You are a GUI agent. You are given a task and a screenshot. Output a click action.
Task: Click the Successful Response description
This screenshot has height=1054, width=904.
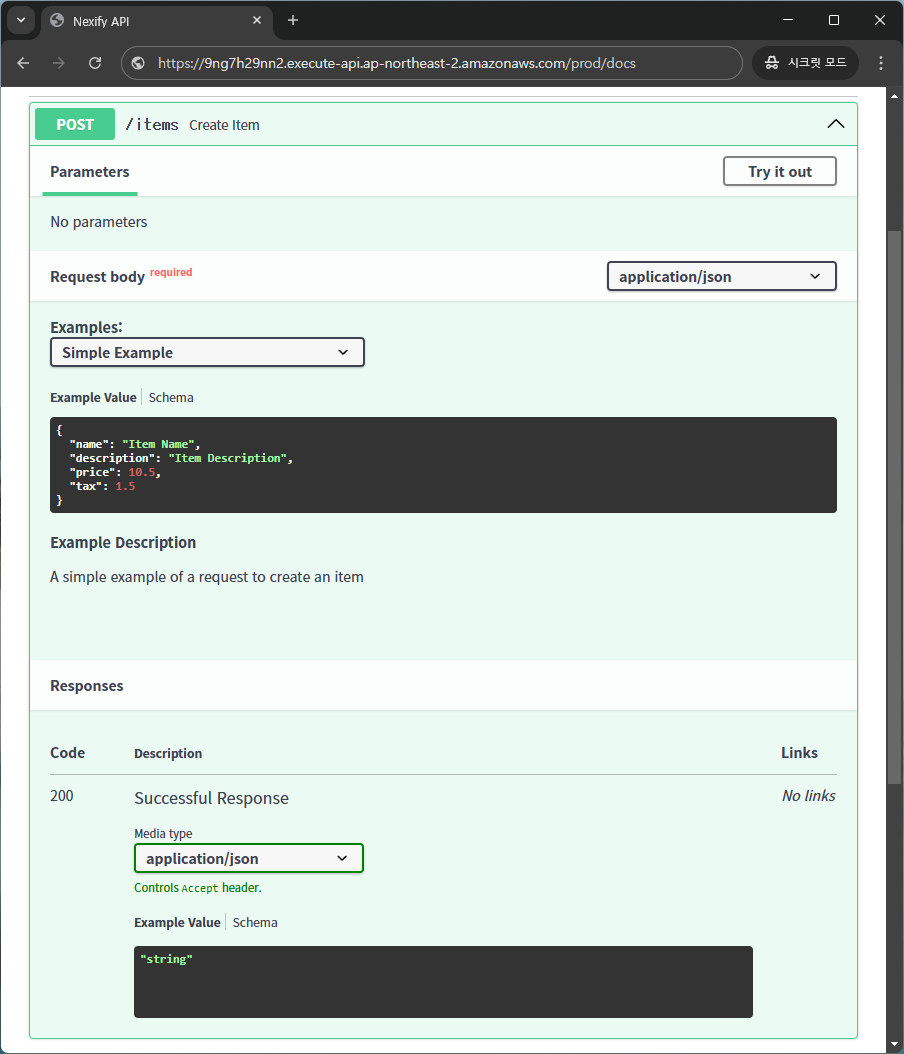click(x=211, y=798)
